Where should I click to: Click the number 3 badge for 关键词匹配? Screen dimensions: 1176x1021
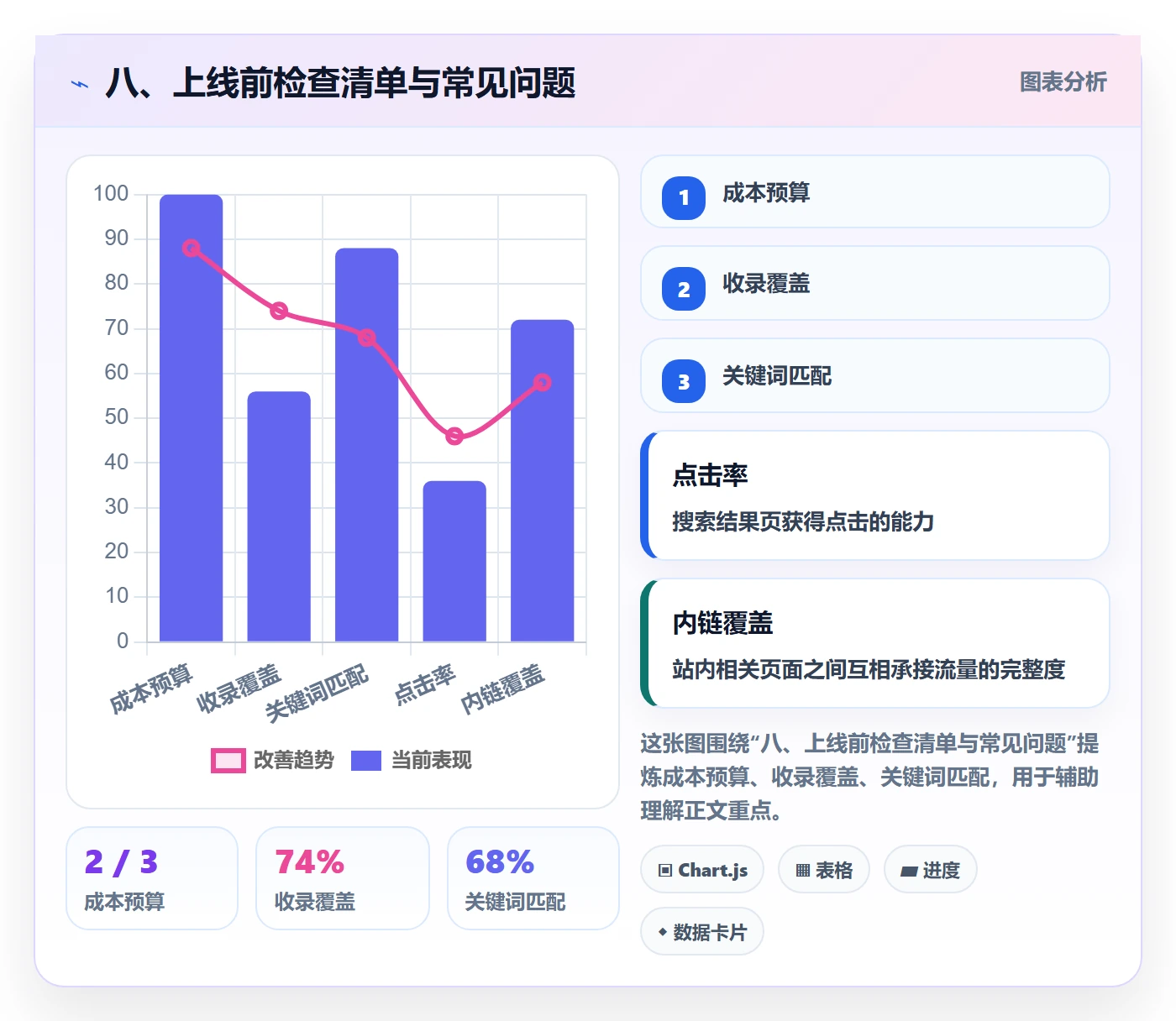684,381
